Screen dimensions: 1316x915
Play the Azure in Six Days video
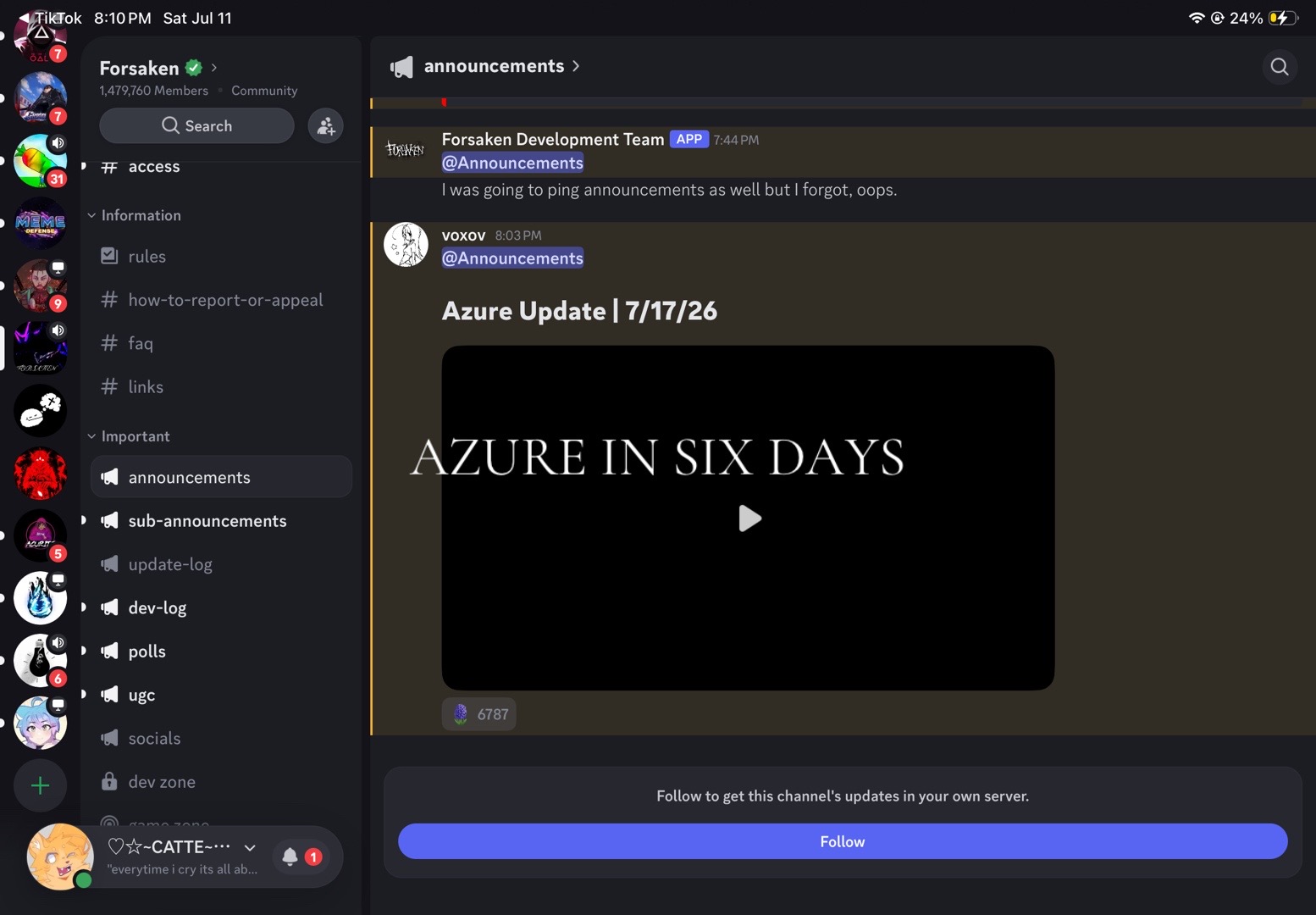(749, 518)
